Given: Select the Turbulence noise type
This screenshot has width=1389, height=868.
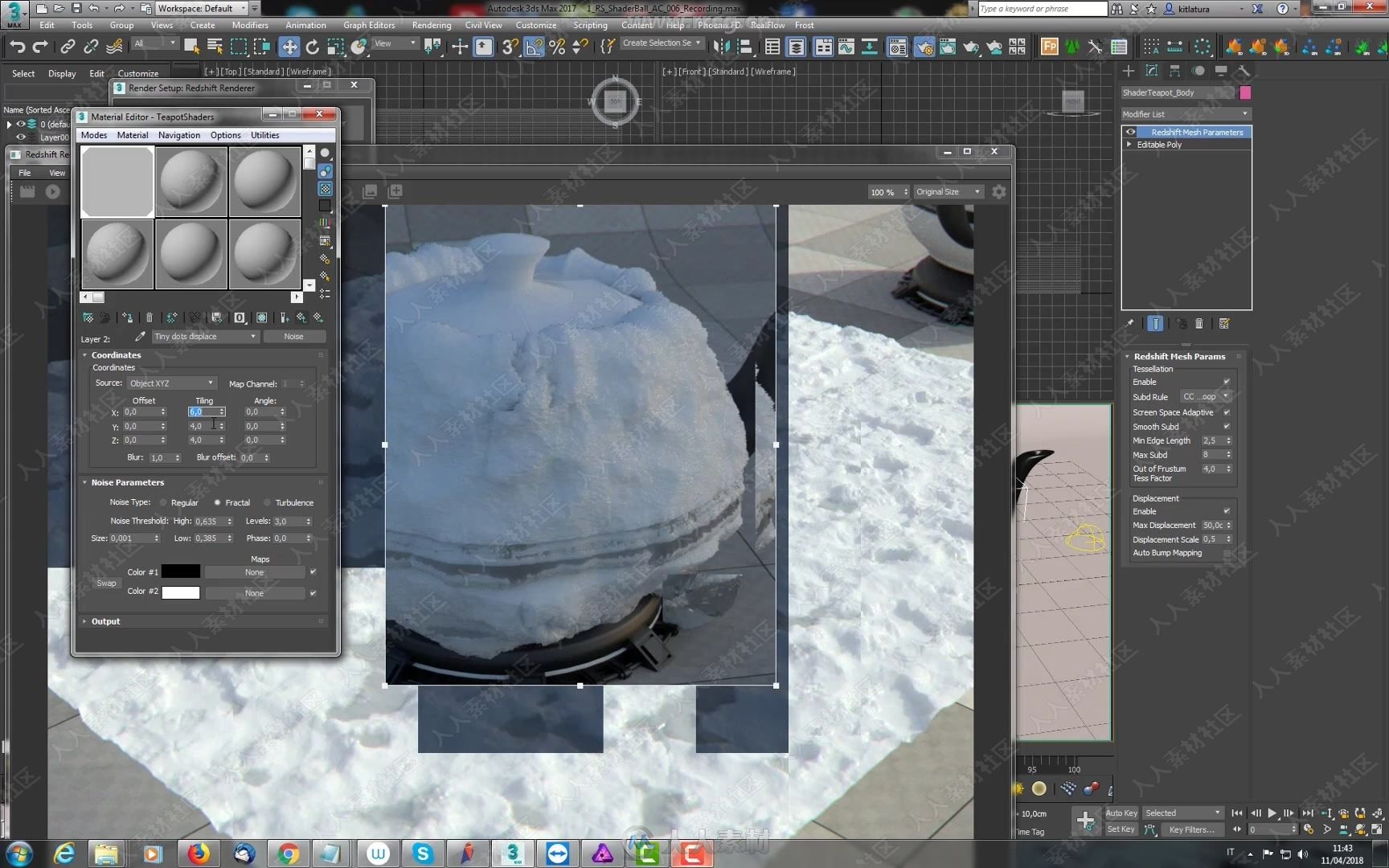Looking at the screenshot, I should [267, 502].
